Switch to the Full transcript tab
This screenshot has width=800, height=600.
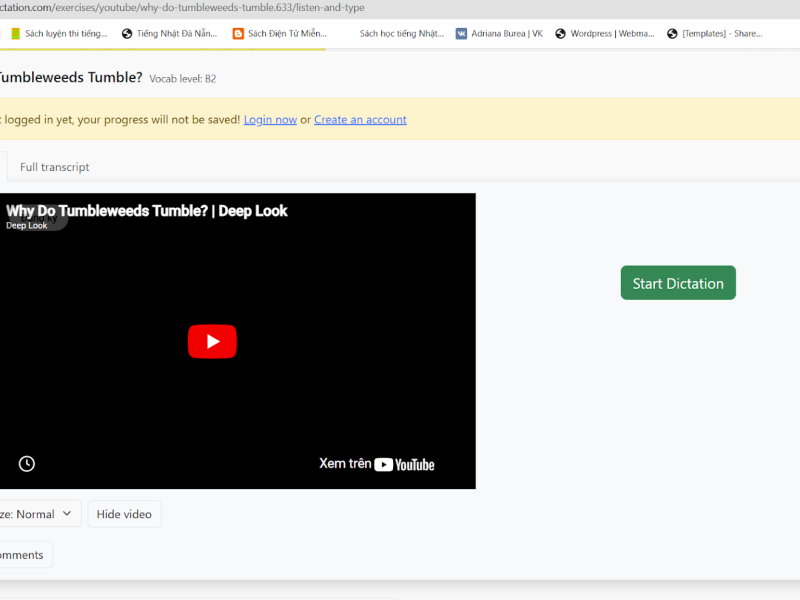point(55,167)
